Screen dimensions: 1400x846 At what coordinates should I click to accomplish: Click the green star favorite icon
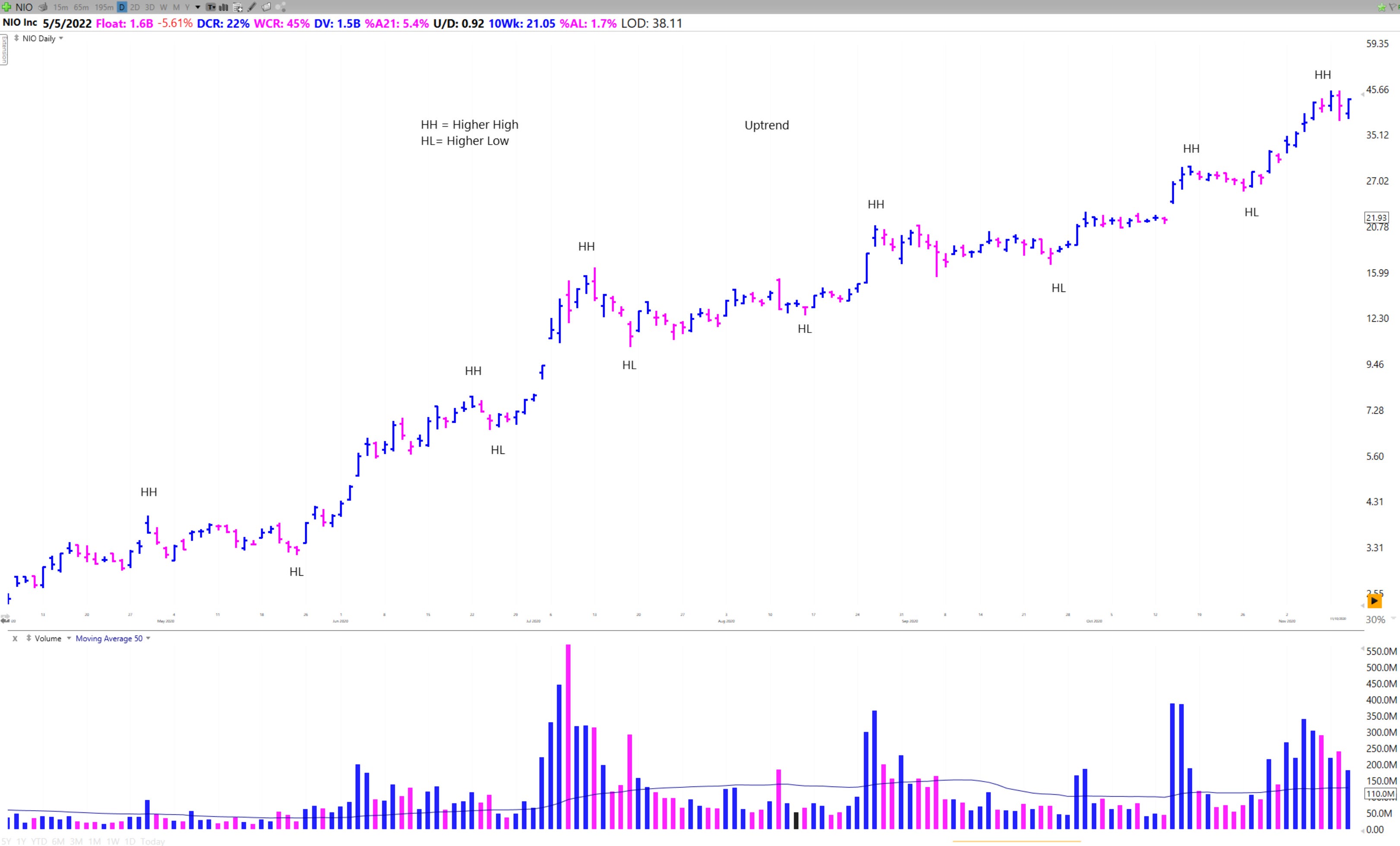click(x=1382, y=8)
